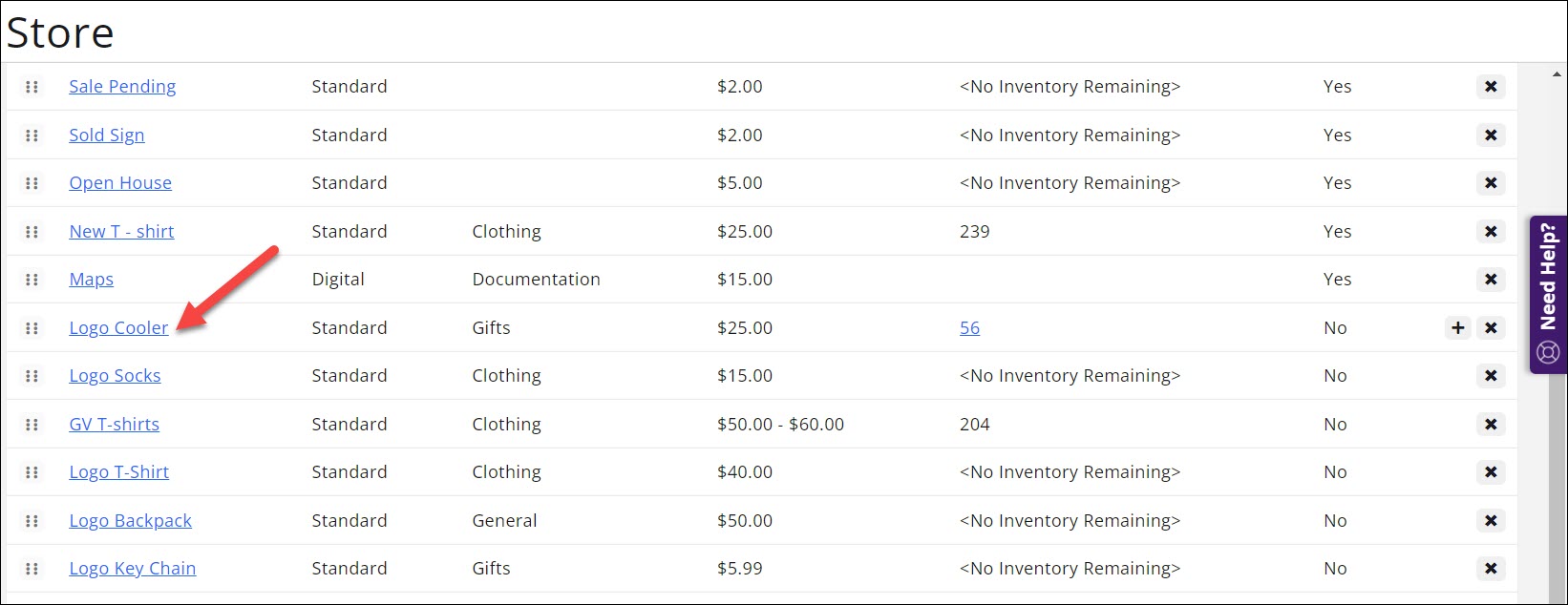Click the plus icon on Logo Cooler row

click(x=1457, y=328)
